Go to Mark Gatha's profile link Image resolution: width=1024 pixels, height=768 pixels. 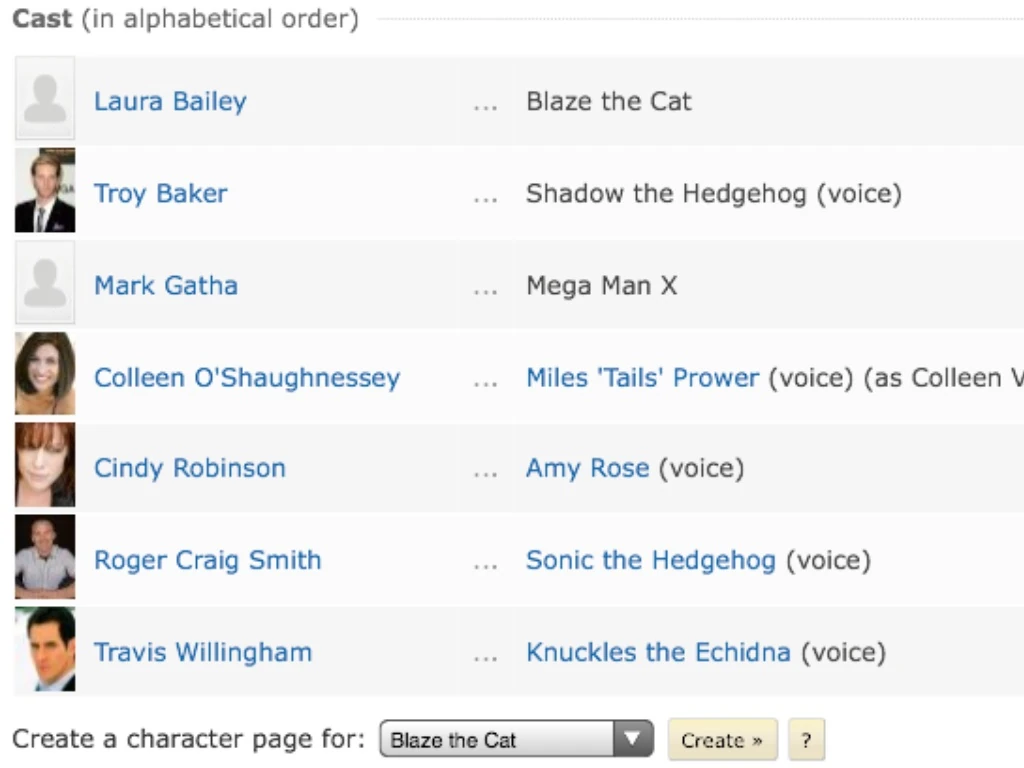(x=166, y=285)
